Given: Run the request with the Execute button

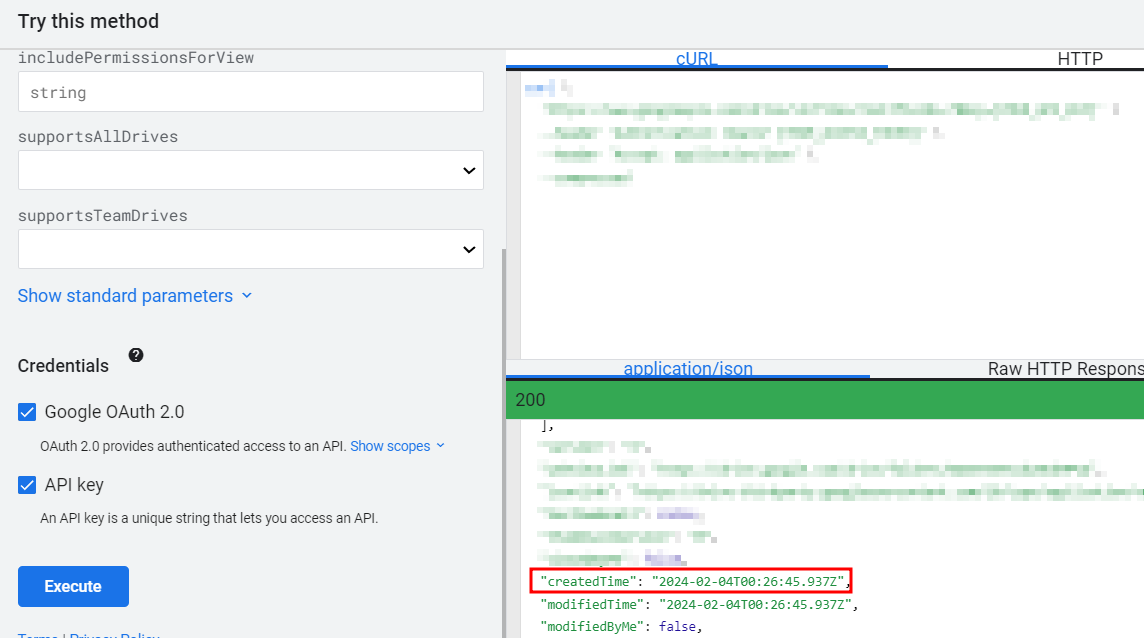Looking at the screenshot, I should (x=73, y=586).
